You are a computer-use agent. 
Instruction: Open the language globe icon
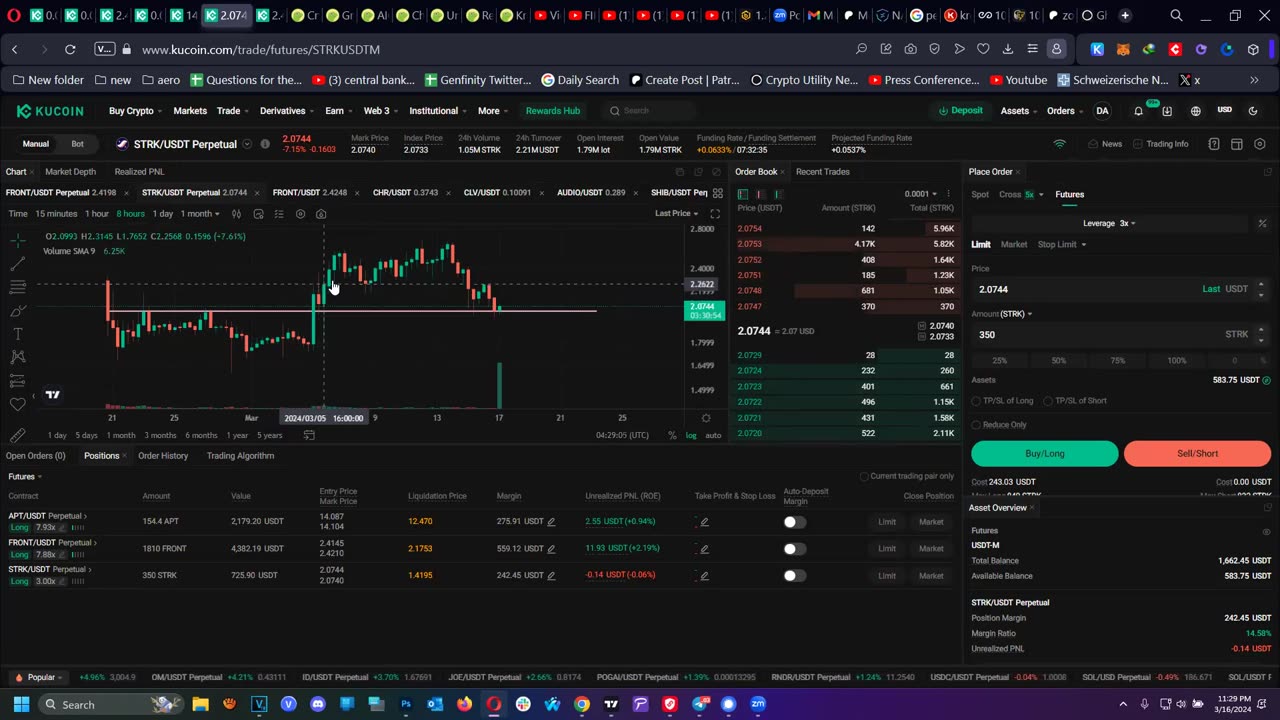[x=1195, y=111]
